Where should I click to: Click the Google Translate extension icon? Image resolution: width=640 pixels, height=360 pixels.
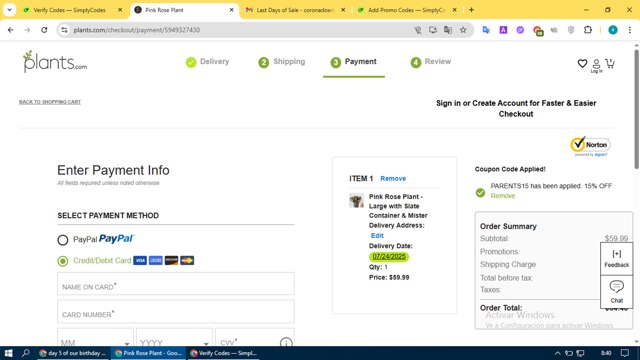point(486,30)
